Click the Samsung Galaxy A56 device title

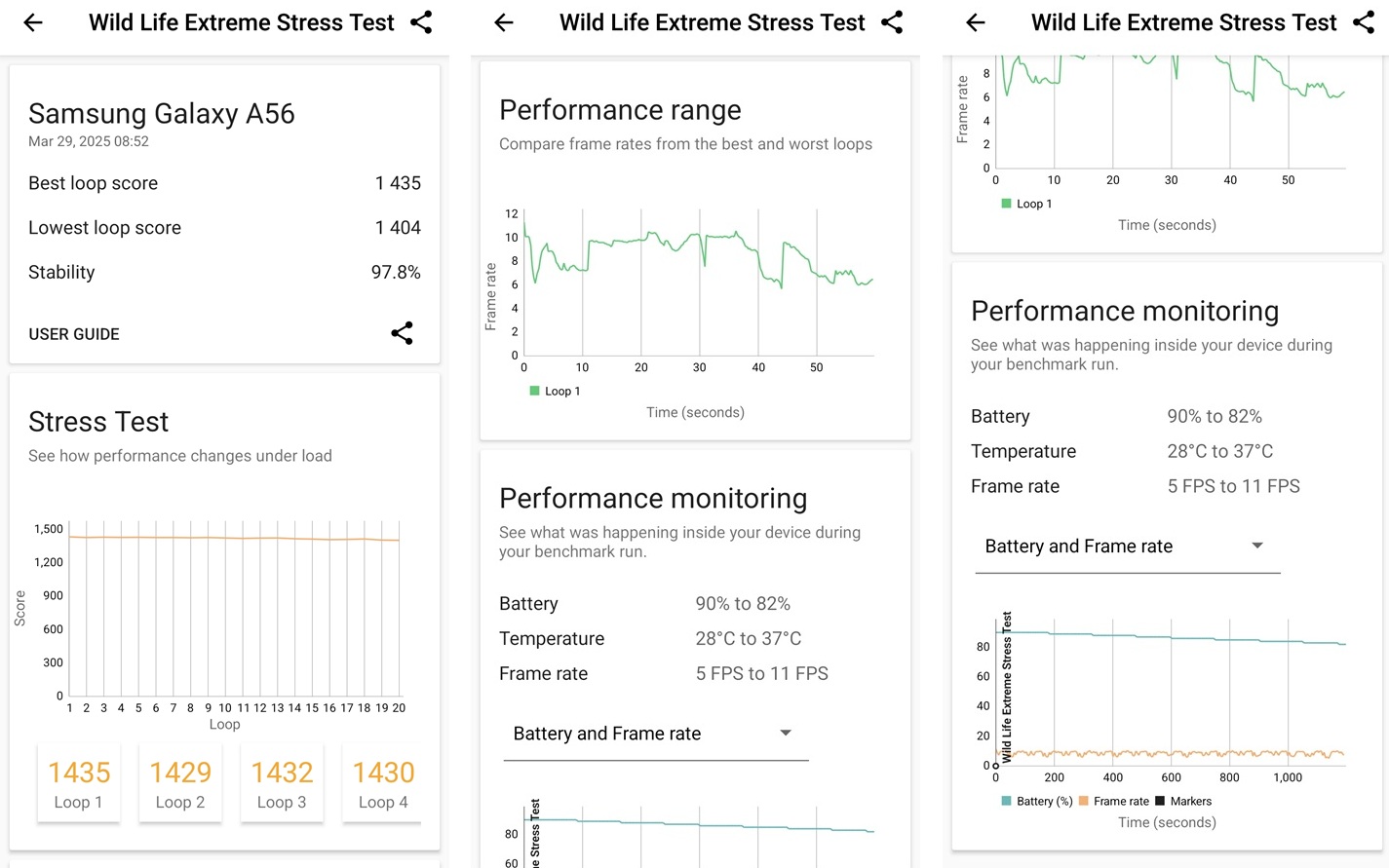tap(162, 114)
